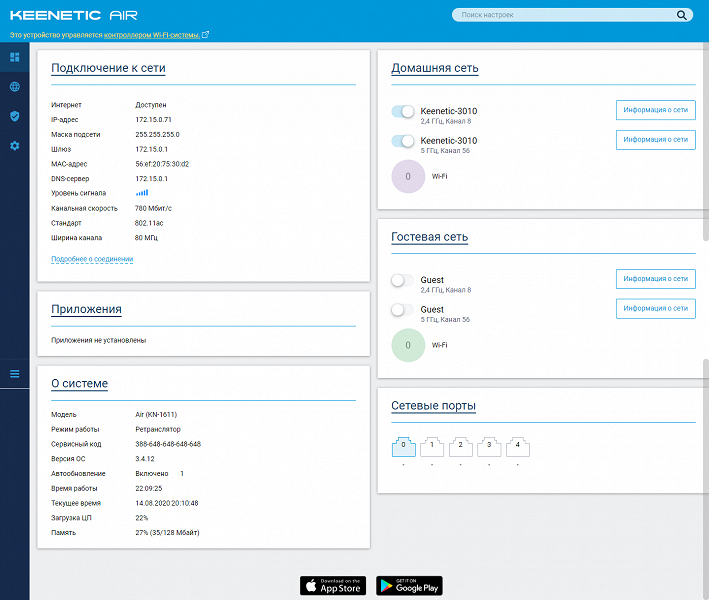
Task: Click home network Wi-Fi client count circle
Action: coord(408,176)
